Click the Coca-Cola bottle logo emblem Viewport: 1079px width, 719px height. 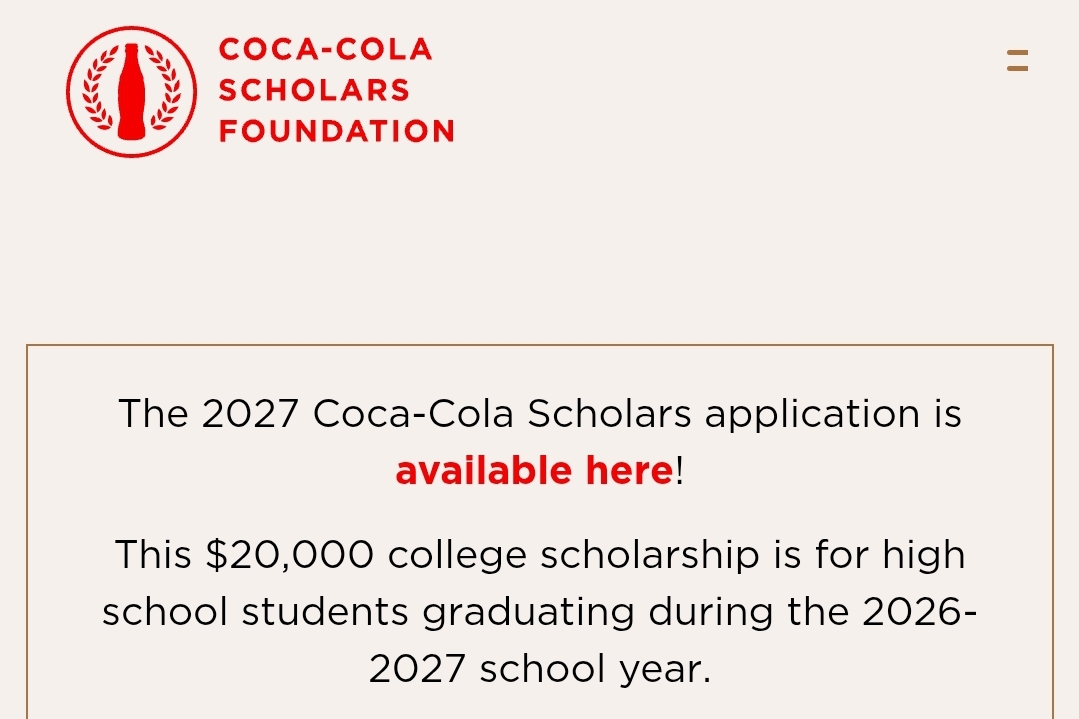(x=131, y=92)
